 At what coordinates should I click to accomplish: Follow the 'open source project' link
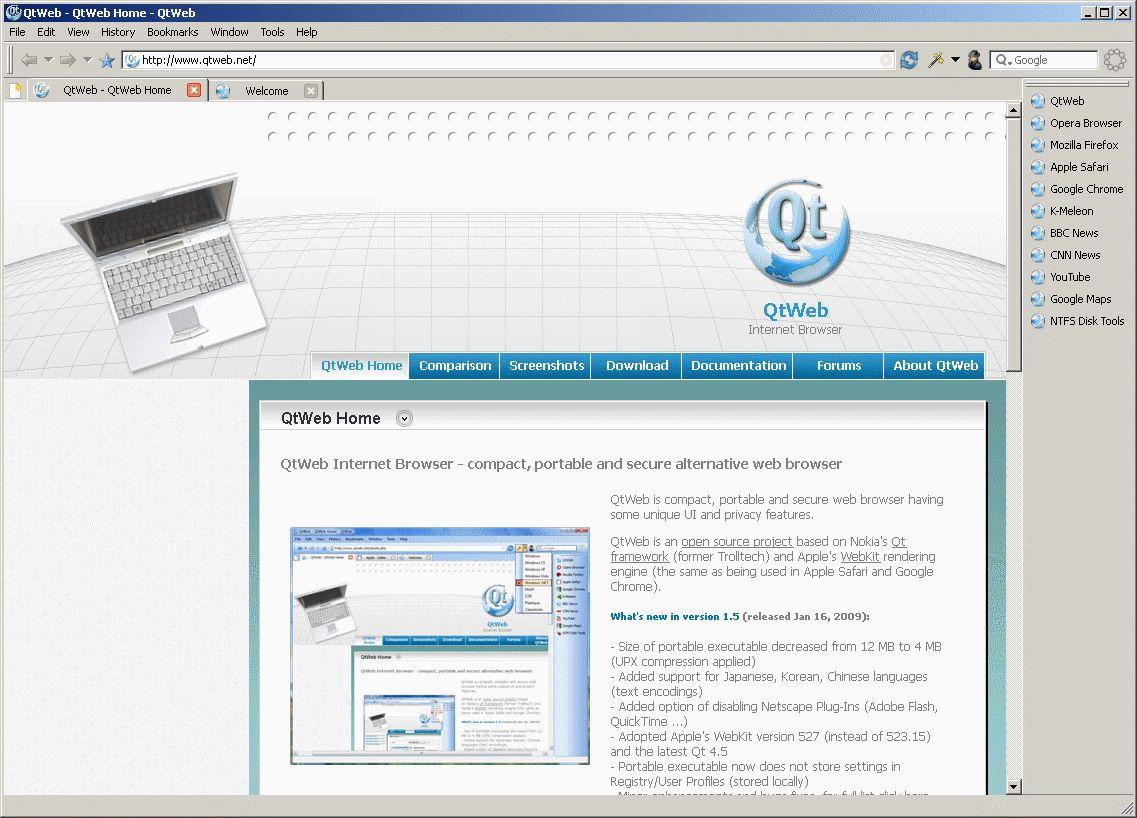point(737,542)
